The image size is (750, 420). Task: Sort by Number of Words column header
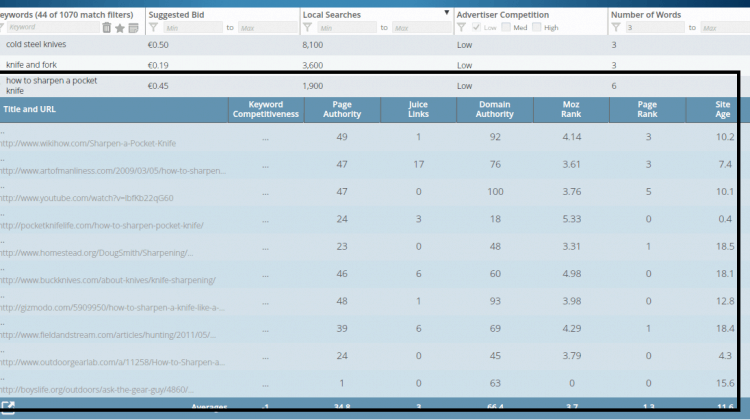point(646,15)
